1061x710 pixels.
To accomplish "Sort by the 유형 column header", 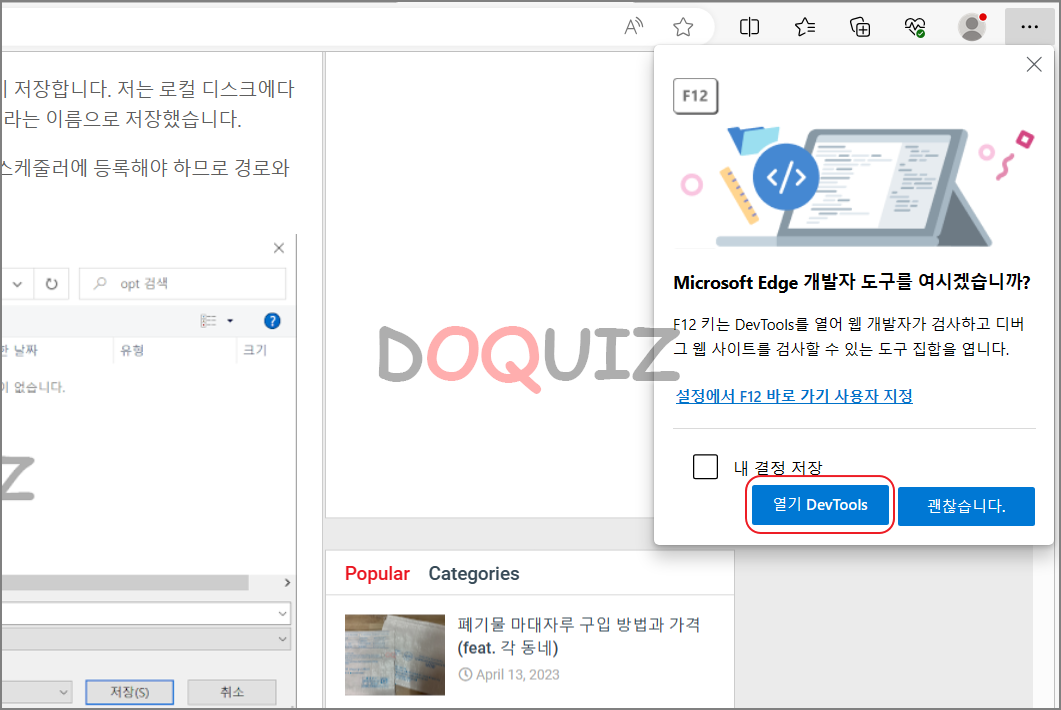I will 132,350.
